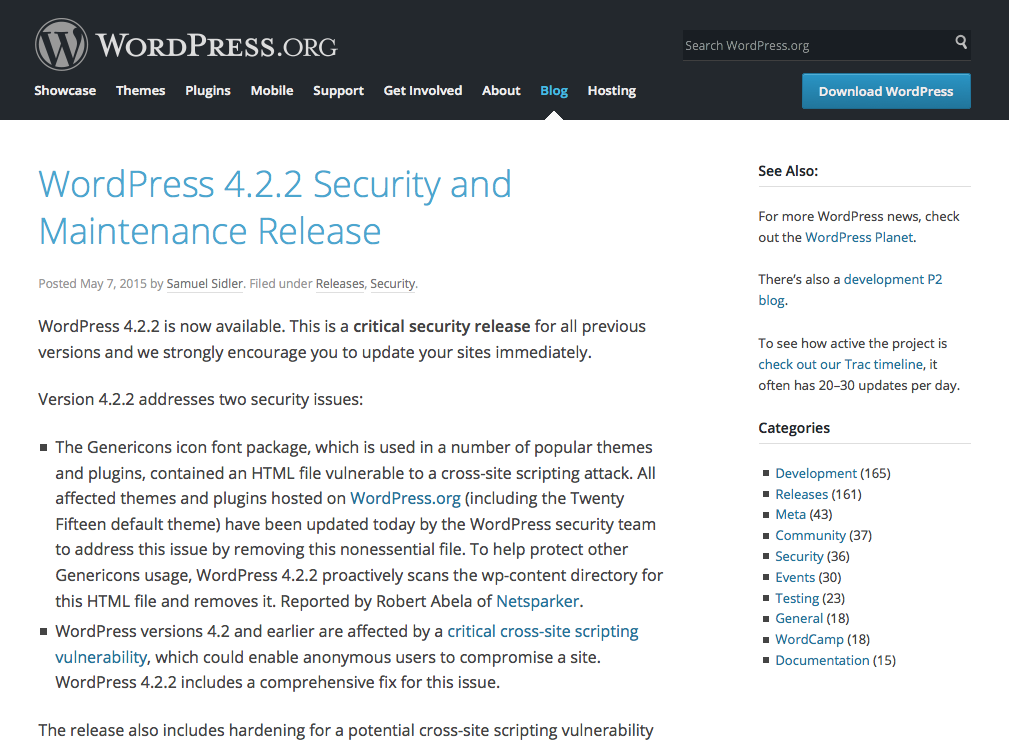This screenshot has height=743, width=1009.
Task: Open the Releases category (161)
Action: point(801,495)
